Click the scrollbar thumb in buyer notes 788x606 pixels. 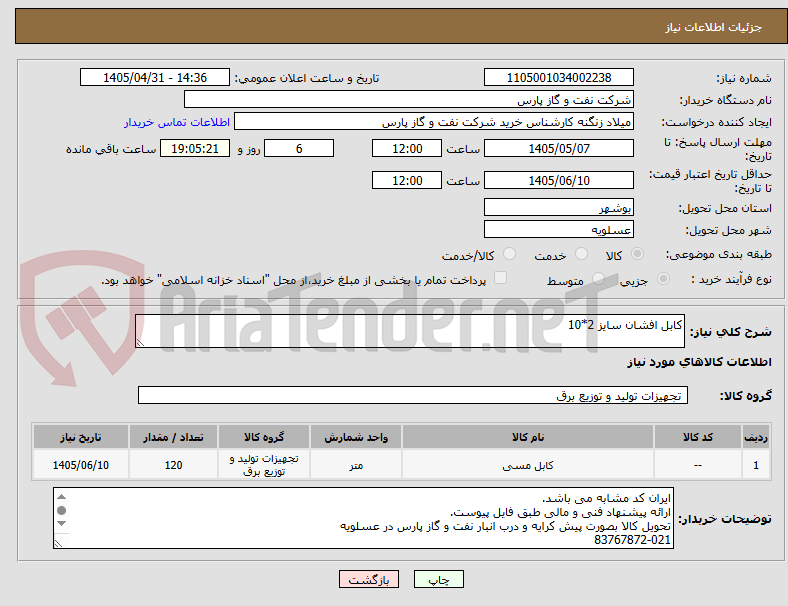click(61, 511)
